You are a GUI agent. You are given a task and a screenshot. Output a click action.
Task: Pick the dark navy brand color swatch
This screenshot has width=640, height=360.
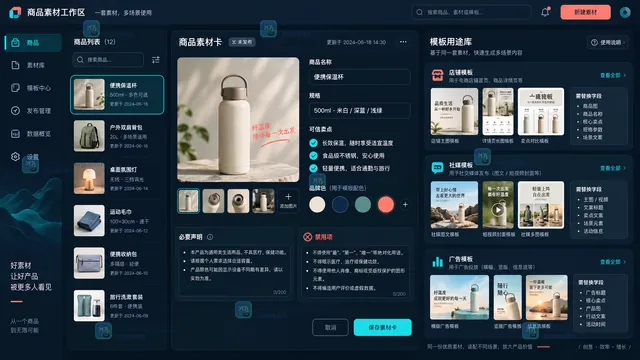click(x=340, y=204)
